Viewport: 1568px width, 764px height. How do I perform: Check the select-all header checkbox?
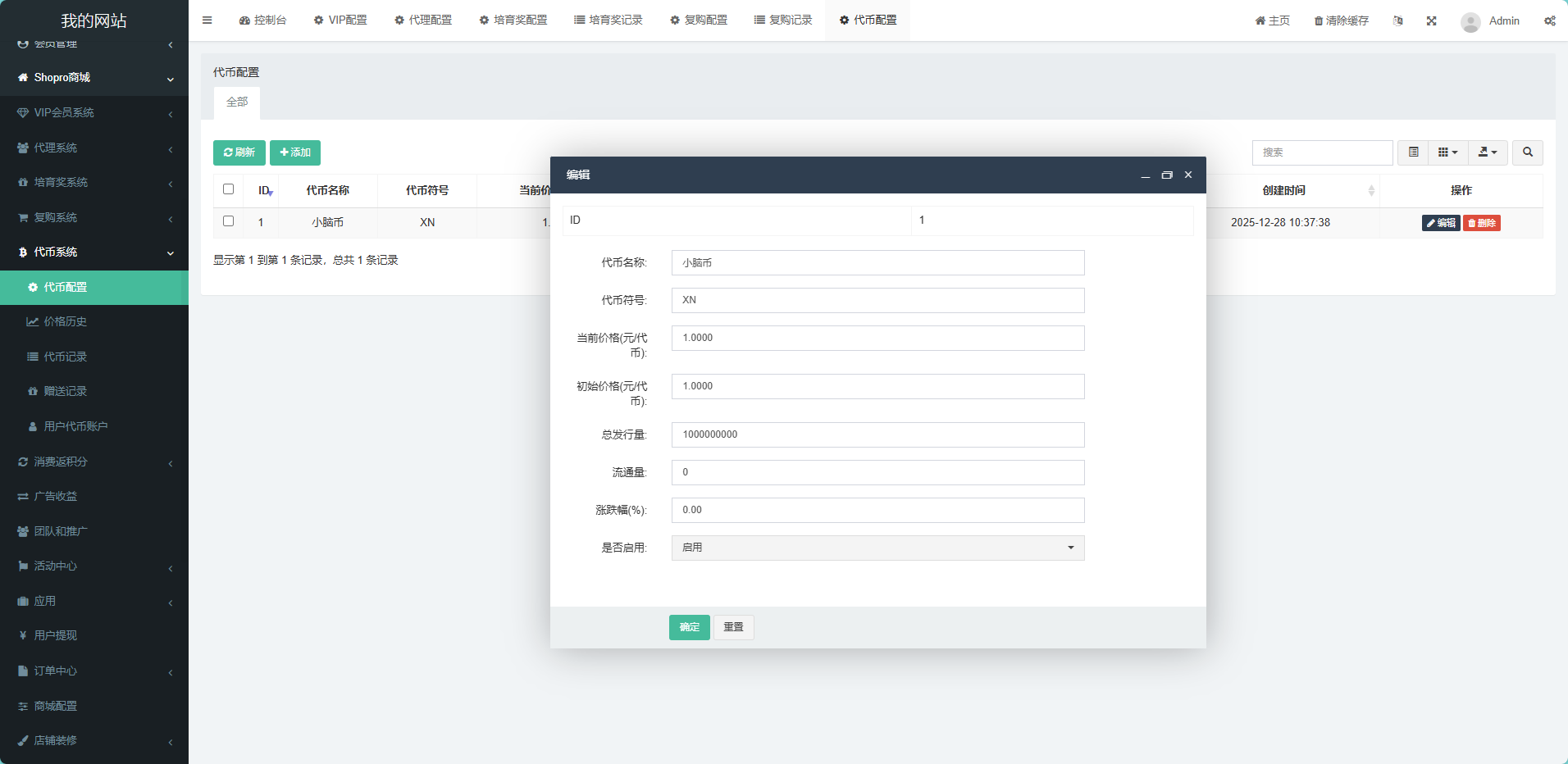pyautogui.click(x=228, y=189)
